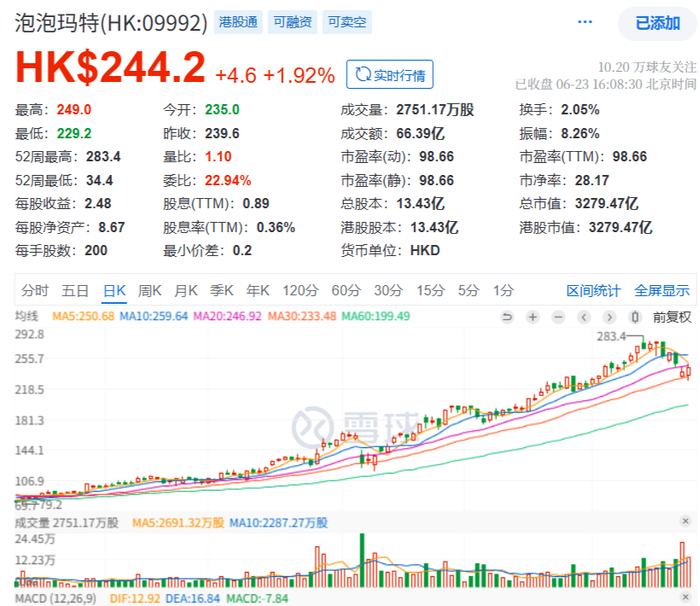Move chart right with right chevron
The height and width of the screenshot is (606, 700).
pos(609,317)
